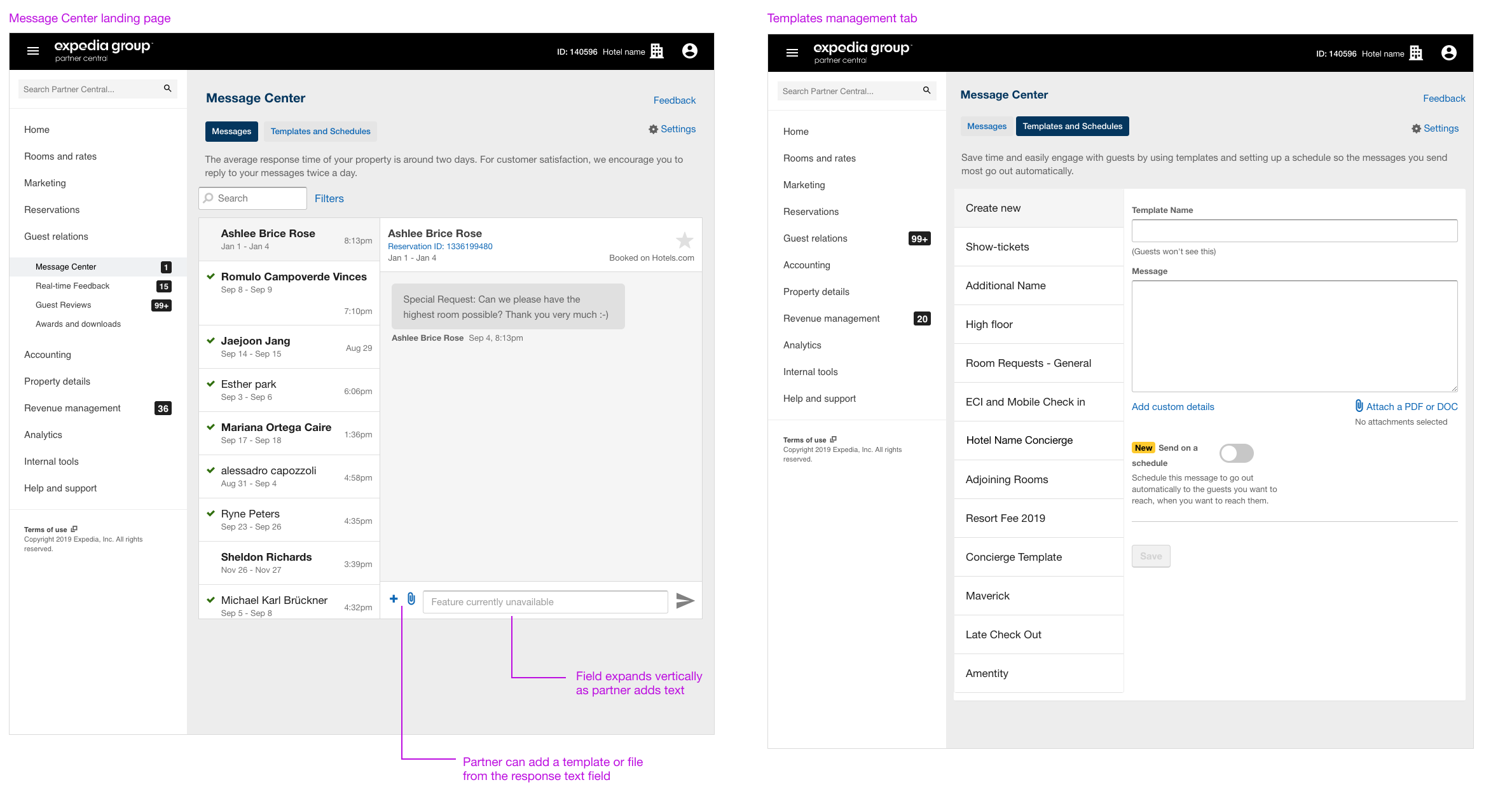Click the Feedback link top right
Image resolution: width=1512 pixels, height=794 pixels.
pyautogui.click(x=677, y=99)
